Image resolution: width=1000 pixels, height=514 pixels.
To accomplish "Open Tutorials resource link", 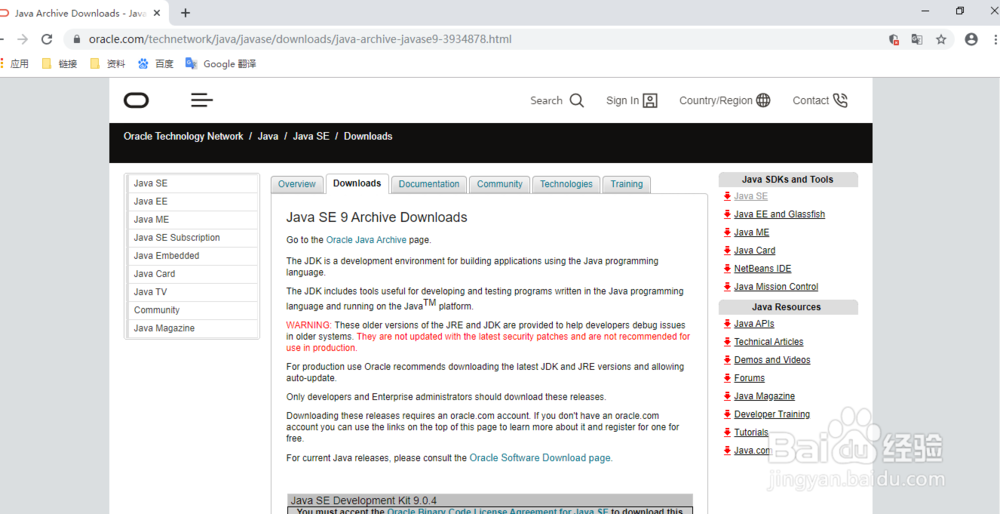I will pyautogui.click(x=751, y=432).
